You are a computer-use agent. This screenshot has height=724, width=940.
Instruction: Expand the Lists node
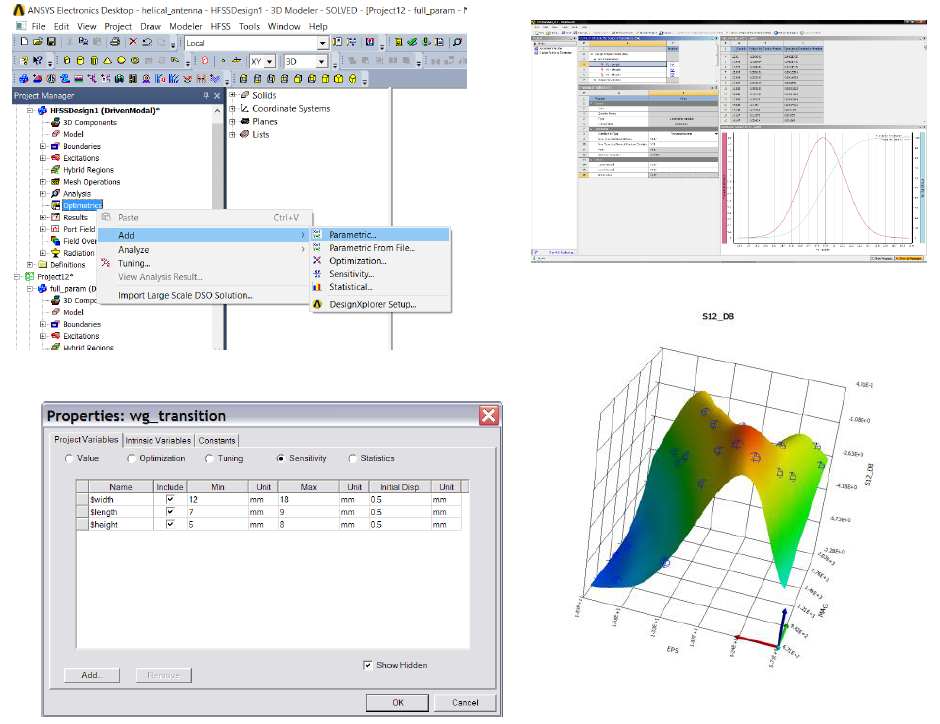tap(233, 134)
